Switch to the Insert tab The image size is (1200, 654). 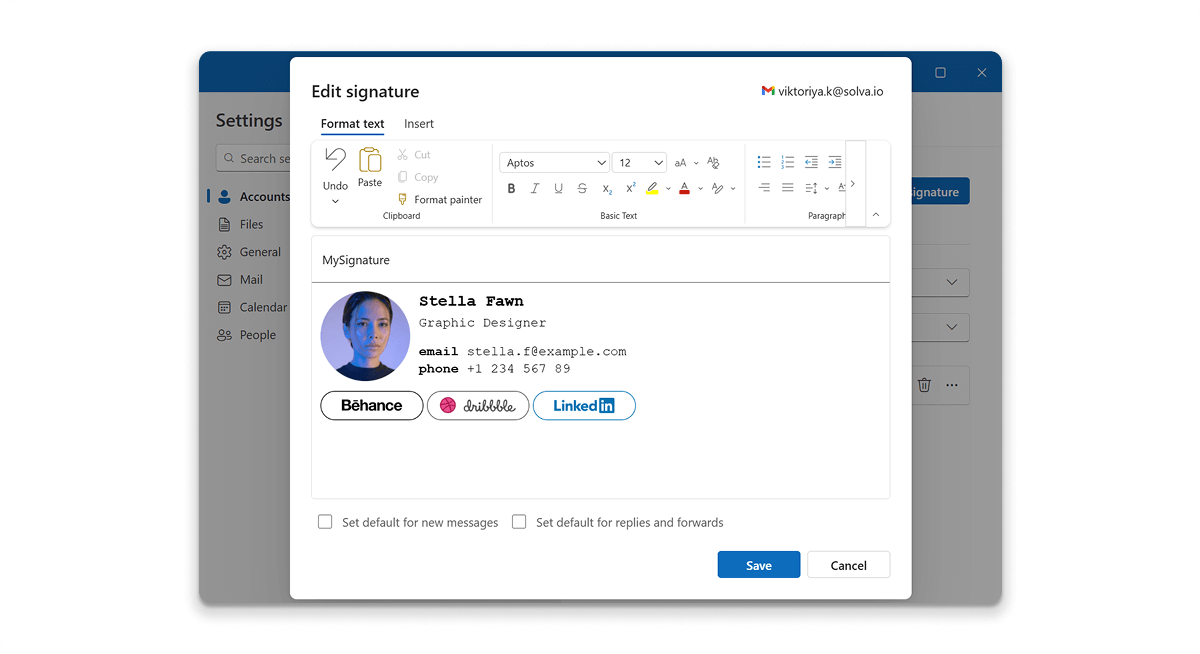(418, 123)
